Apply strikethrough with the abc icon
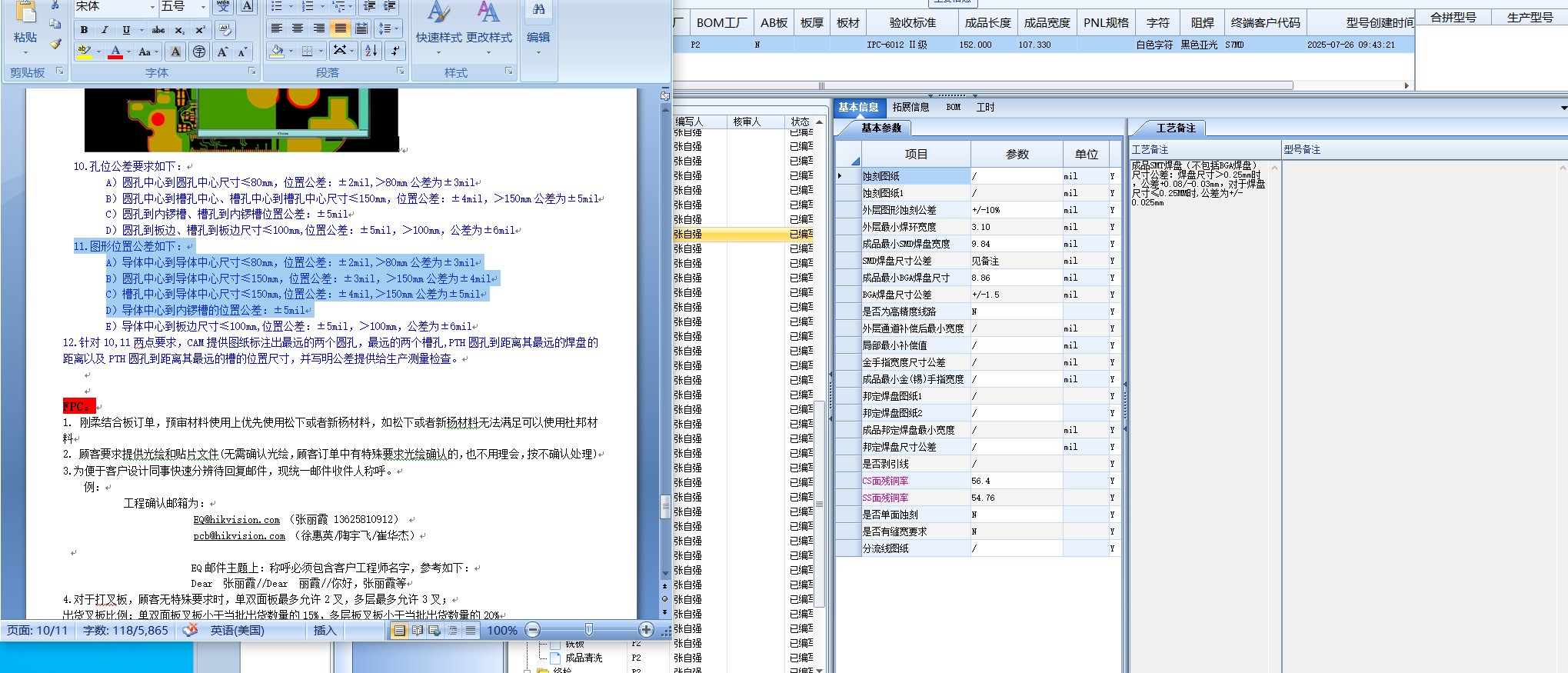Image resolution: width=1568 pixels, height=673 pixels. pos(158,30)
